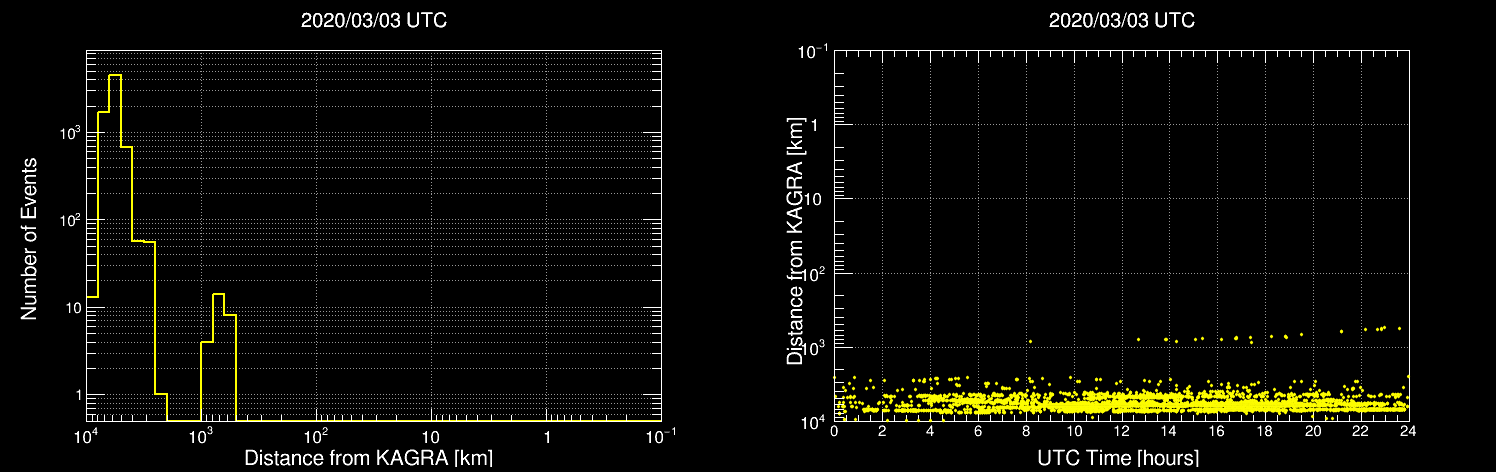Select the "Number of Events" y-axis label
The width and height of the screenshot is (1496, 472).
pyautogui.click(x=29, y=238)
